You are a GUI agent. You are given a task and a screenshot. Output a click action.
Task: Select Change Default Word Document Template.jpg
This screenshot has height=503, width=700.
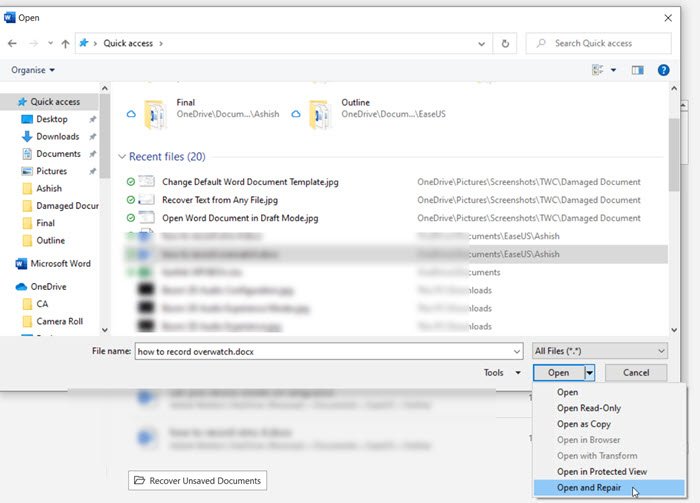(250, 182)
